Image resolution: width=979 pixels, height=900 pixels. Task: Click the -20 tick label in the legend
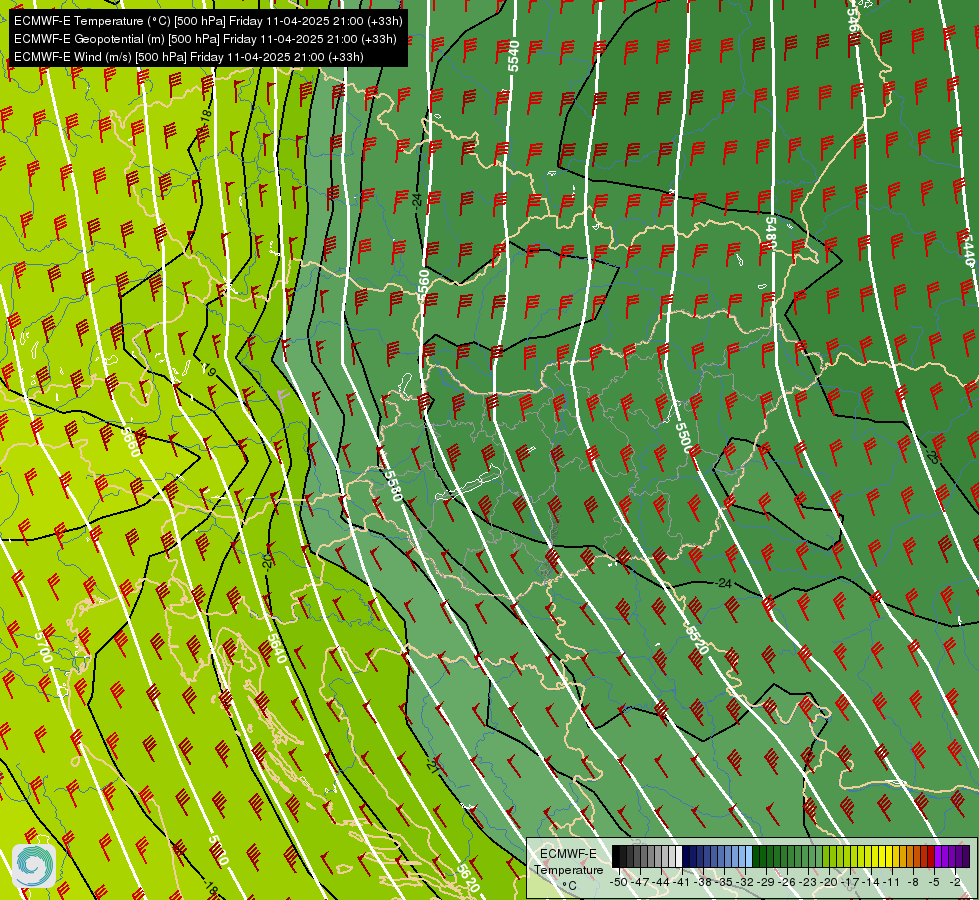click(829, 882)
